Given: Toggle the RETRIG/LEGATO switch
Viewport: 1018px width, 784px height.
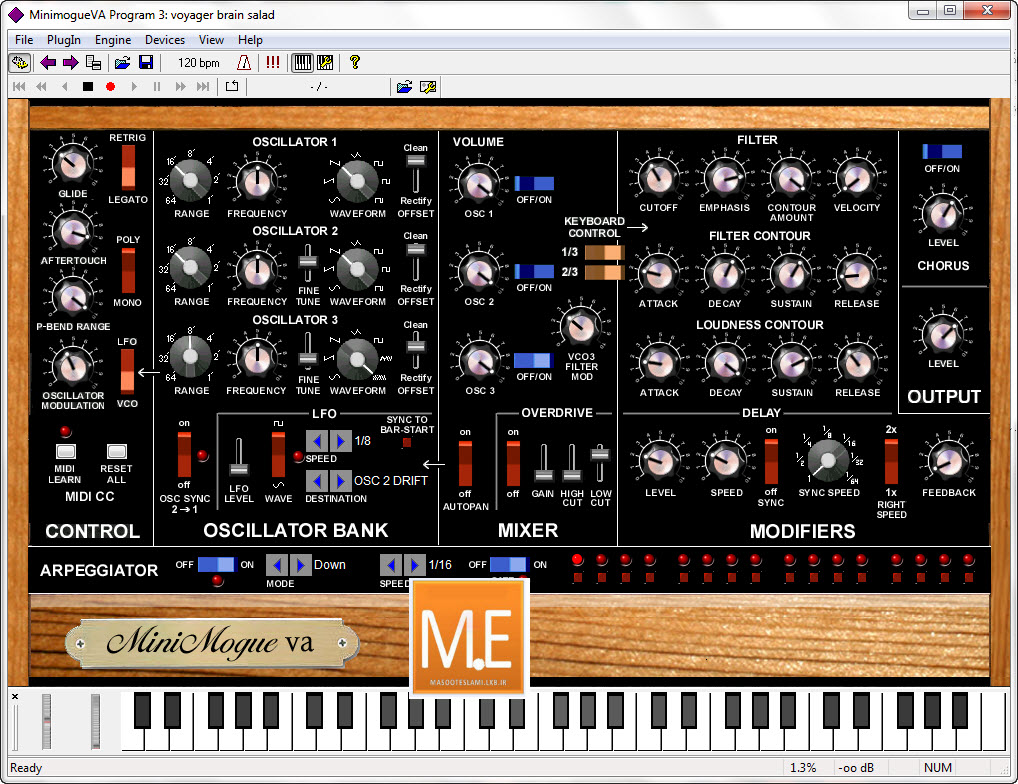Looking at the screenshot, I should [128, 167].
